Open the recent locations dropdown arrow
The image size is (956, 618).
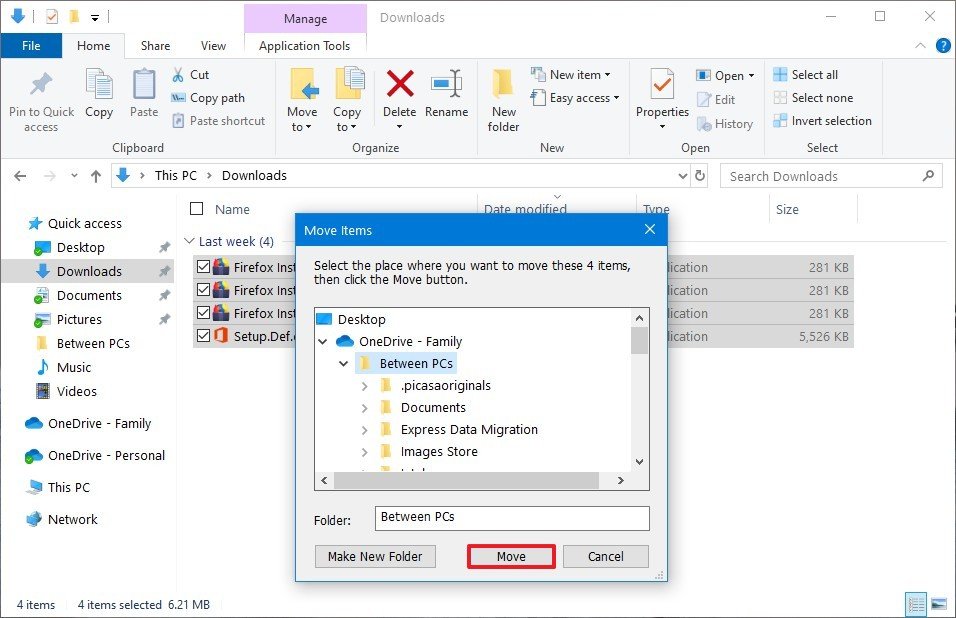(x=74, y=176)
